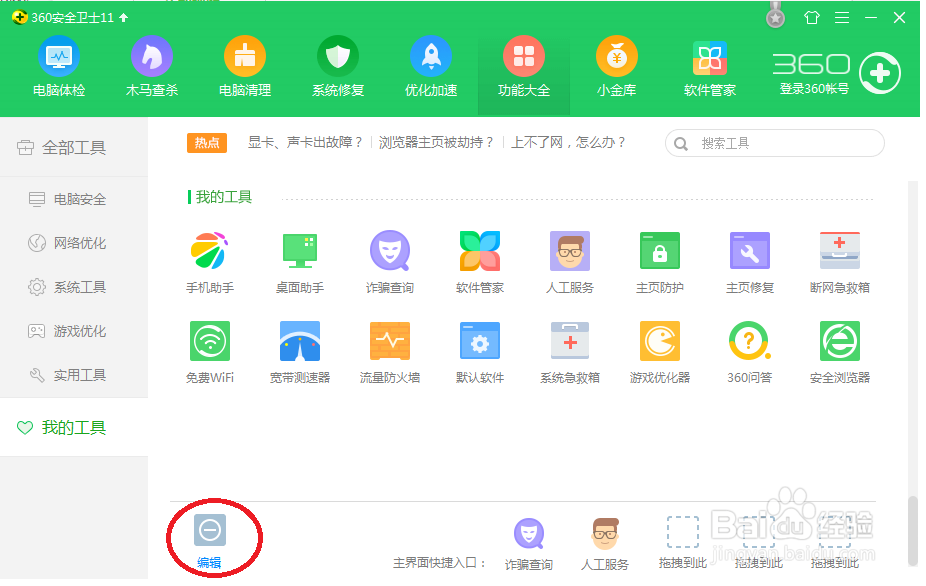The height and width of the screenshot is (586, 926).
Task: Launch 360问答 tool
Action: point(750,352)
